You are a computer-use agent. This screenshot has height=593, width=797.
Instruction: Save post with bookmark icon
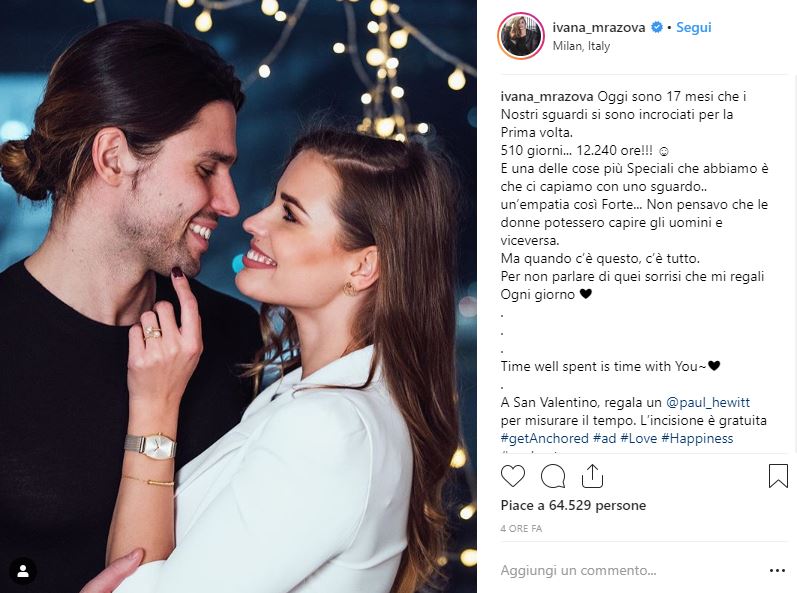tap(778, 476)
